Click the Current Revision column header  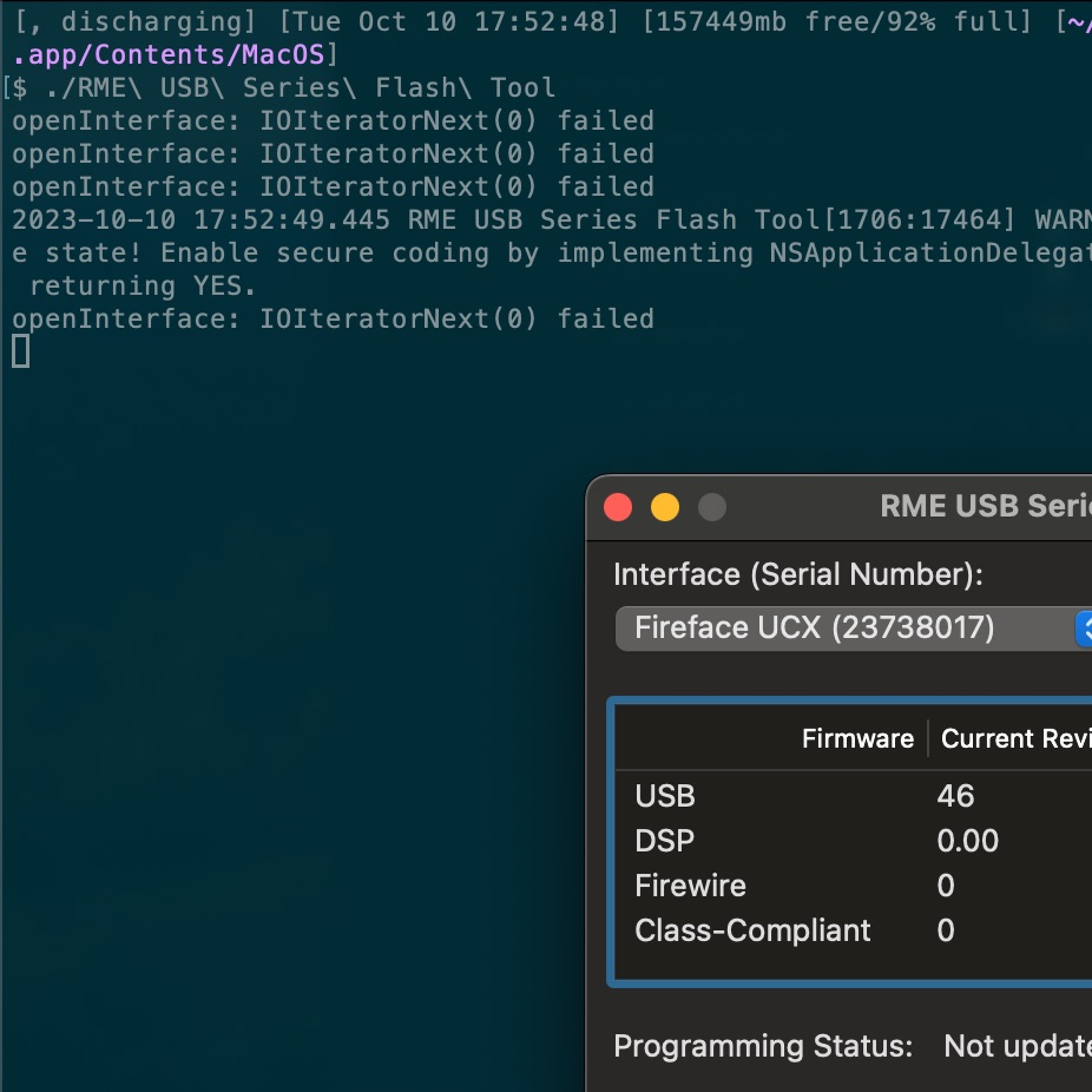click(x=1016, y=738)
